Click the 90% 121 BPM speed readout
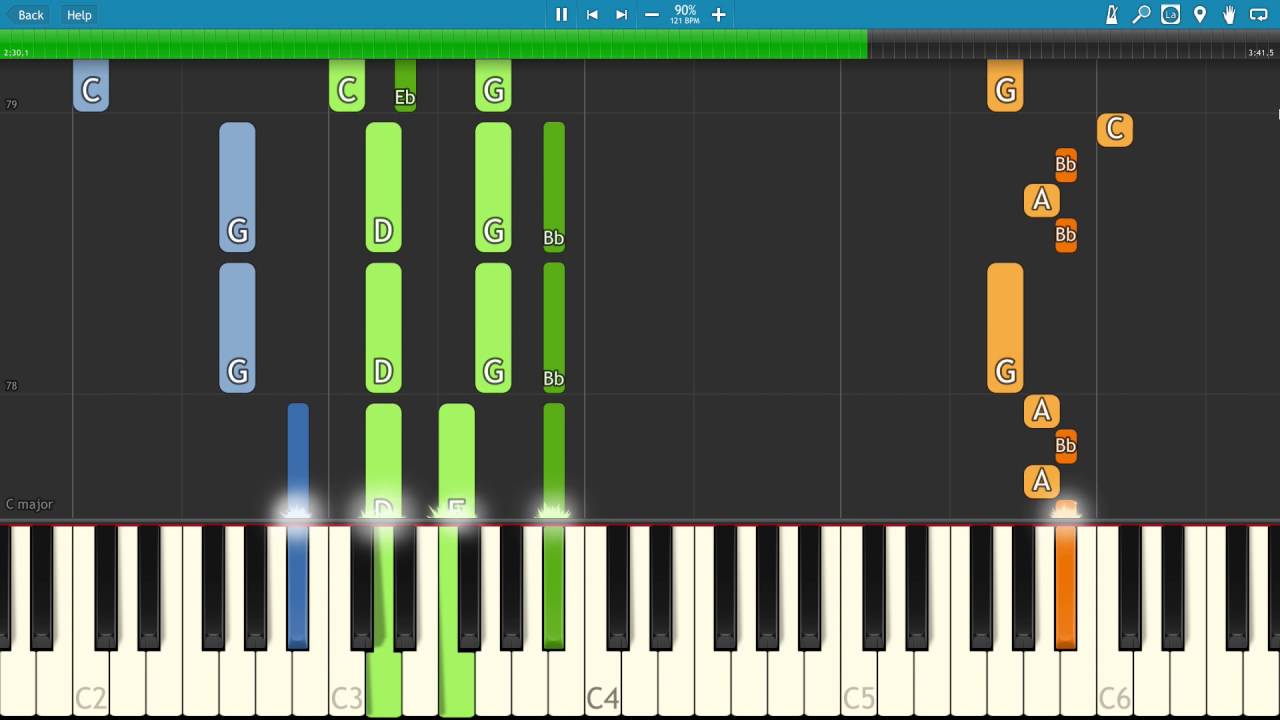Viewport: 1280px width, 720px height. pos(685,14)
